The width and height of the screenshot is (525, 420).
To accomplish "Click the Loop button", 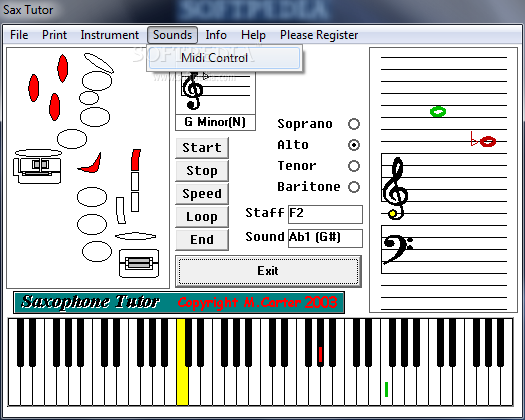I will point(202,217).
